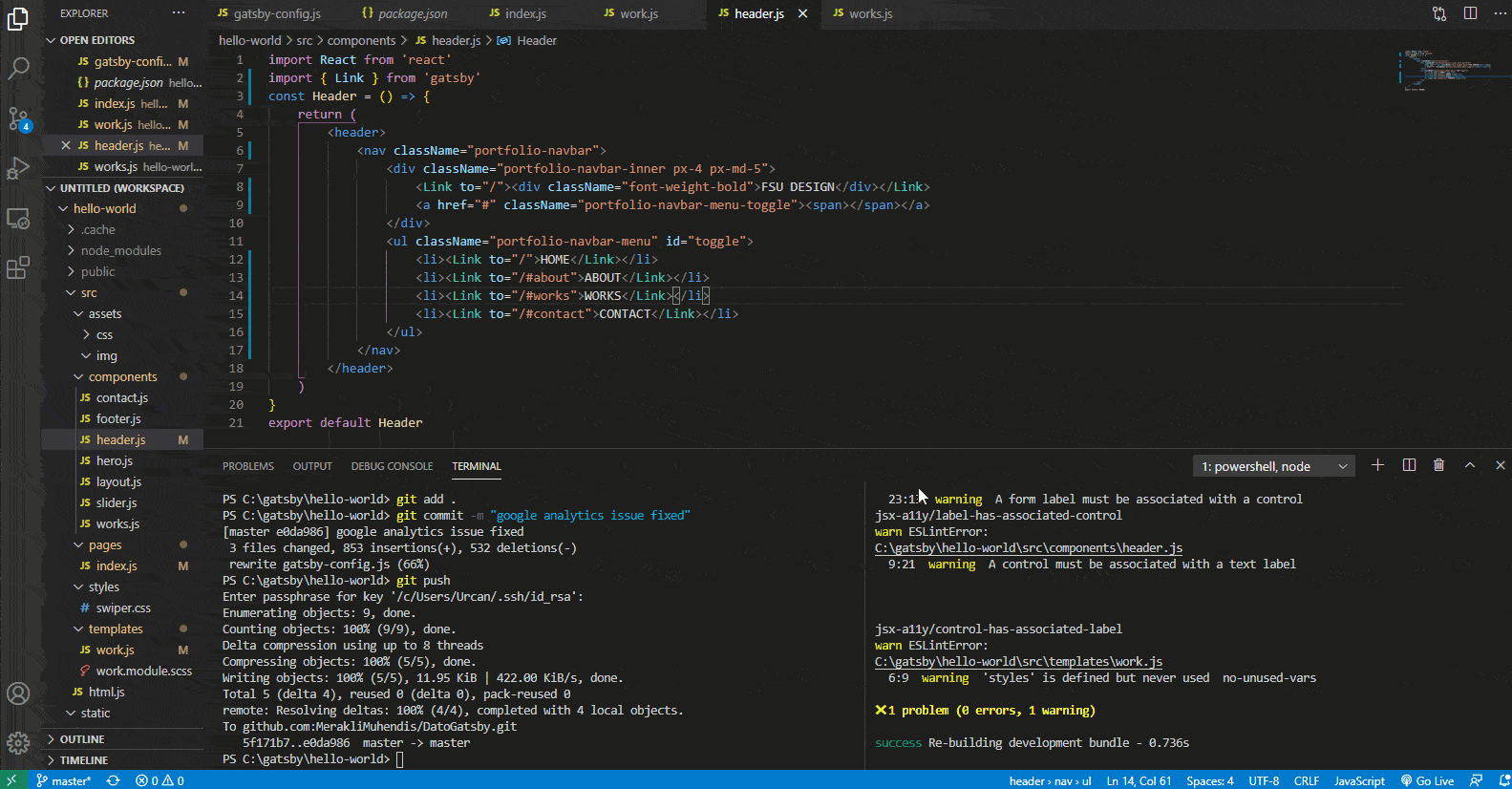This screenshot has width=1512, height=789.
Task: Expand the Timeline section
Action: 123,760
